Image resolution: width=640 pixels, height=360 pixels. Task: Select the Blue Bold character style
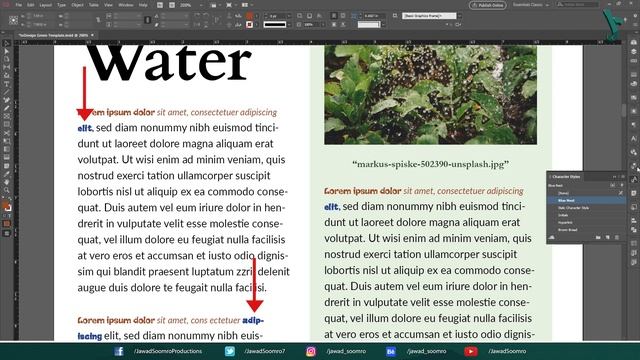click(x=585, y=200)
